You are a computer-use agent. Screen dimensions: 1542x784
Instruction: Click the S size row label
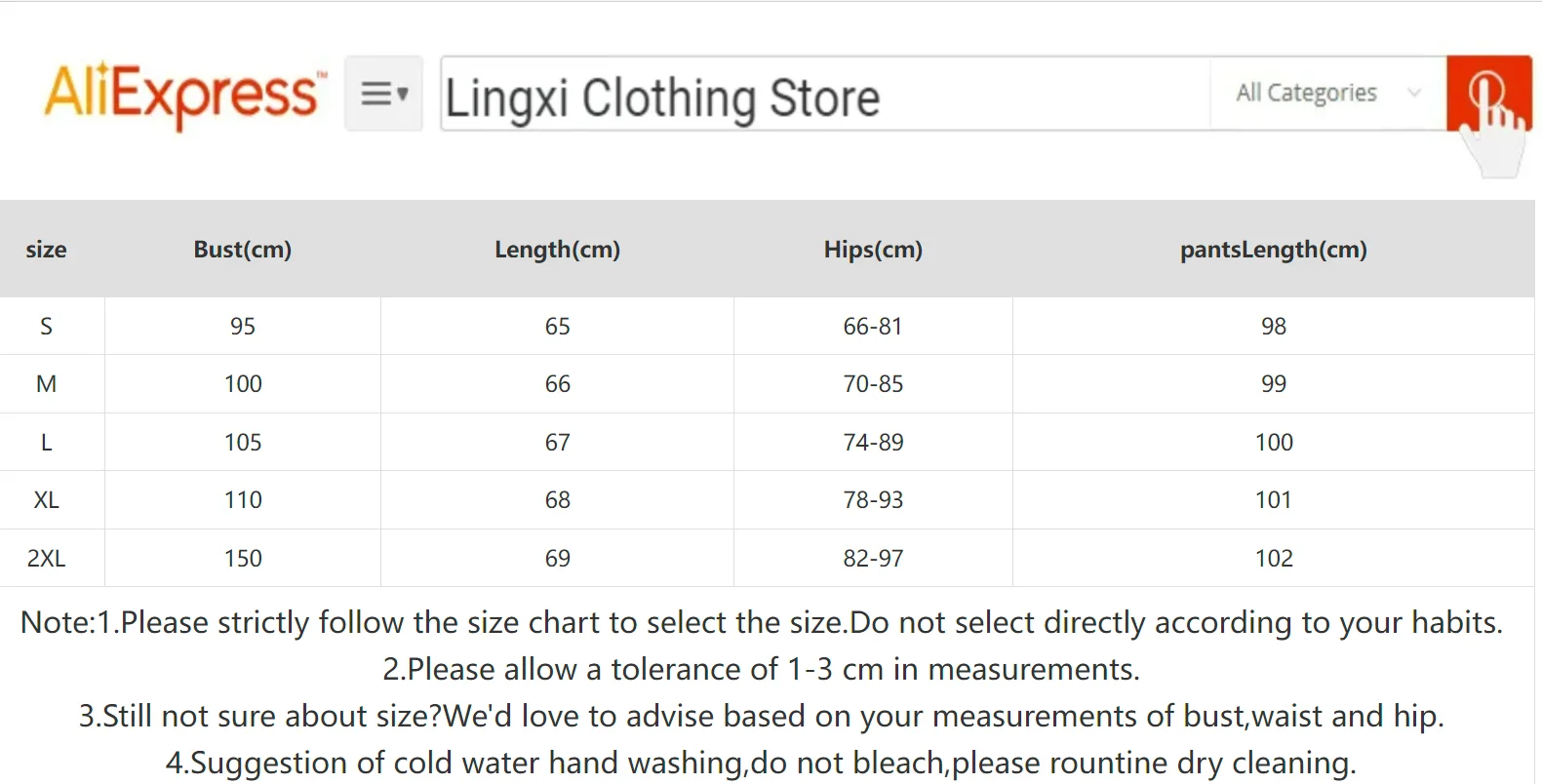coord(46,327)
